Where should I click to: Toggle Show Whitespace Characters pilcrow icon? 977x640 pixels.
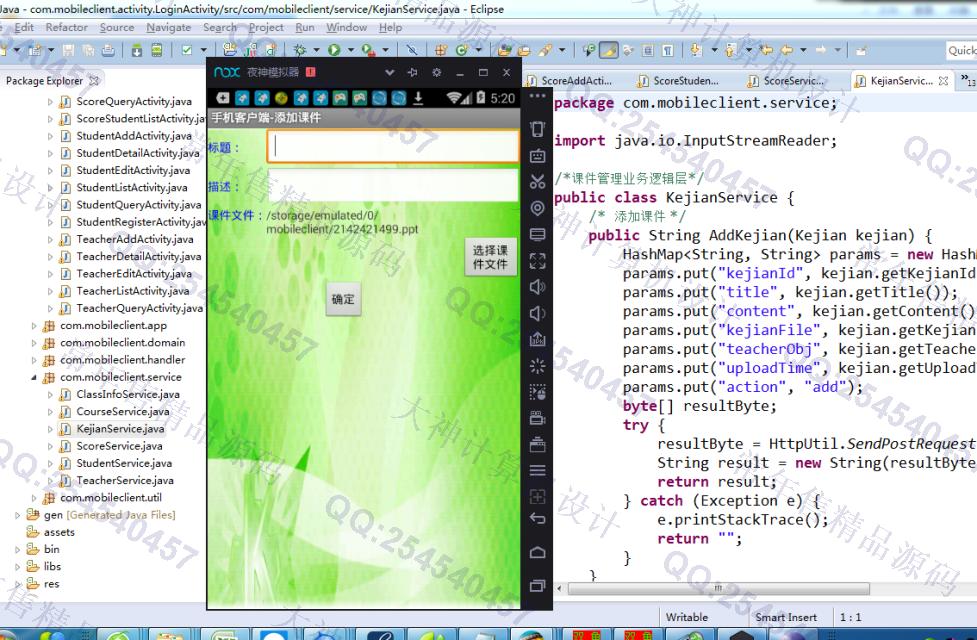pyautogui.click(x=667, y=50)
